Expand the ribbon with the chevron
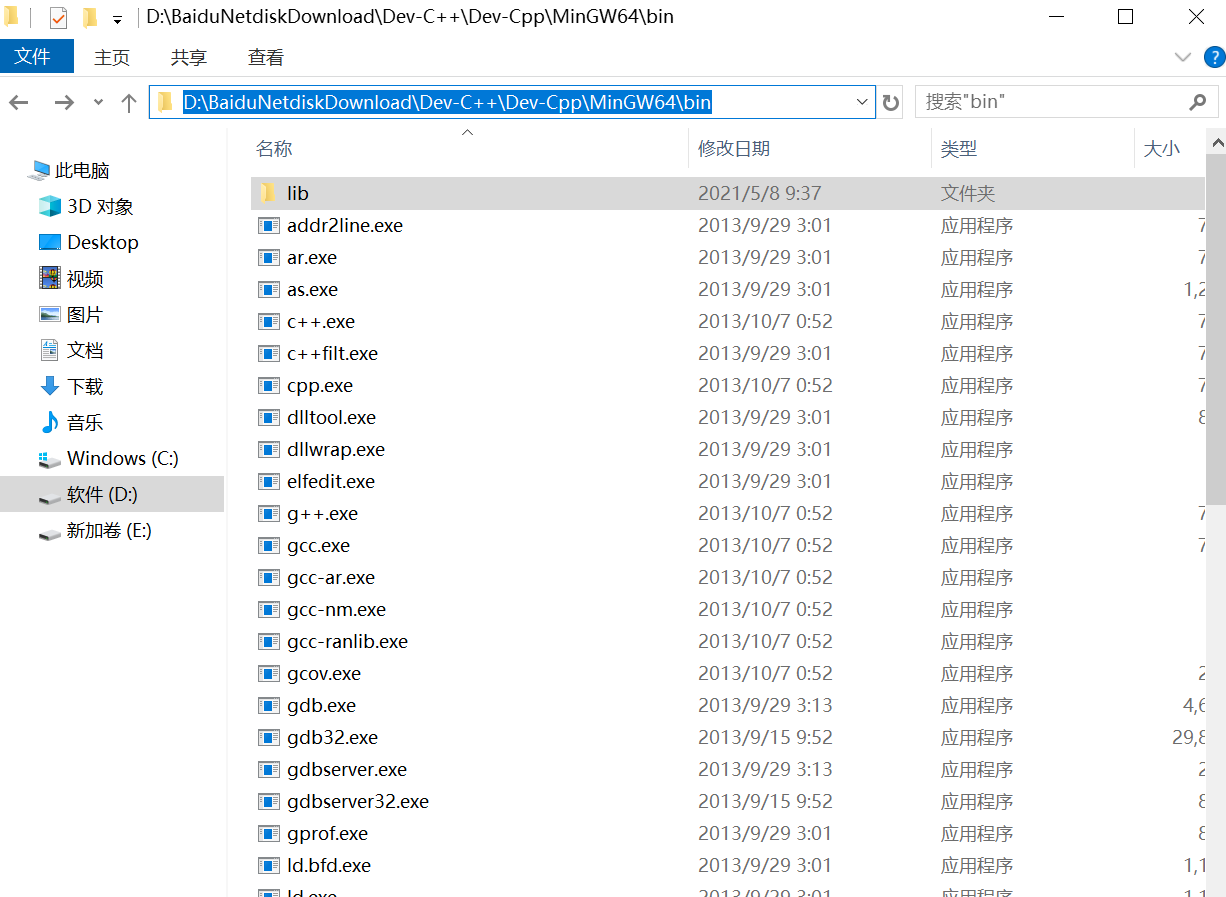Viewport: 1226px width, 897px height. [x=1183, y=57]
